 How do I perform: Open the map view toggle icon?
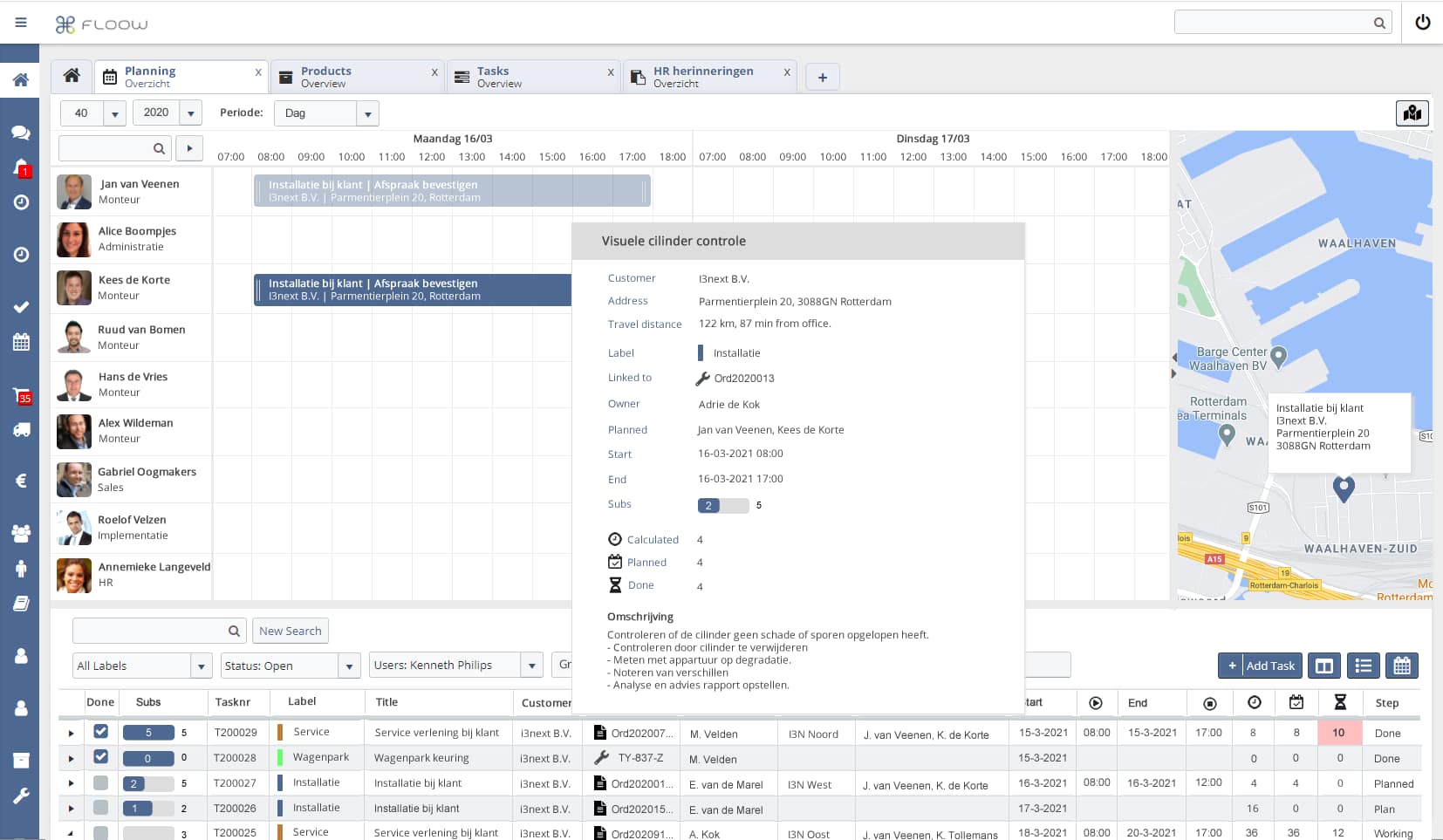click(1412, 113)
